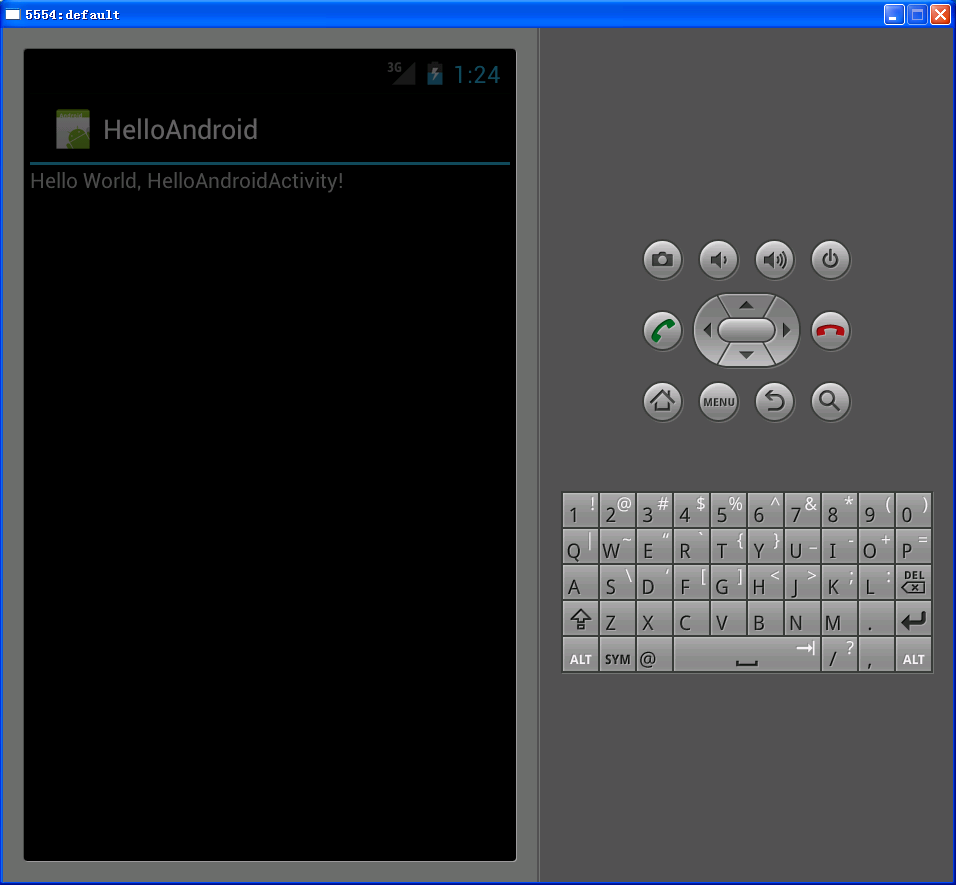The height and width of the screenshot is (885, 956).
Task: Click the emulator Back button
Action: [774, 402]
